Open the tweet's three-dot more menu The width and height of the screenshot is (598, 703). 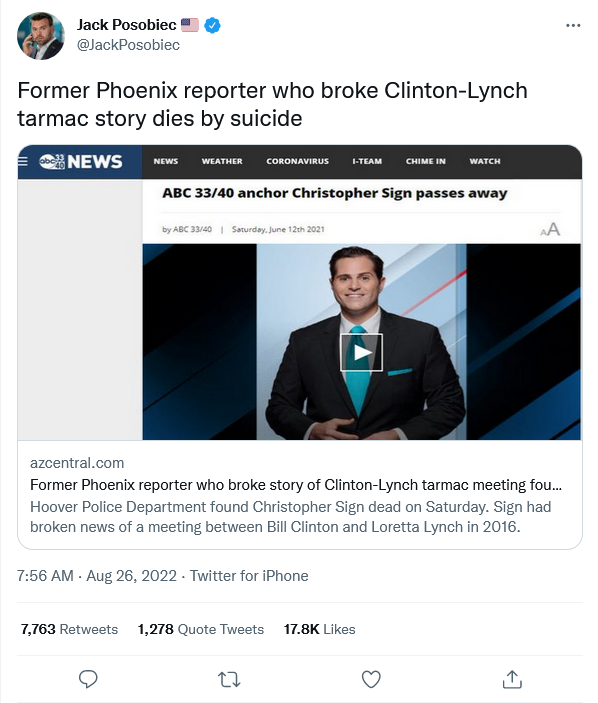(573, 26)
